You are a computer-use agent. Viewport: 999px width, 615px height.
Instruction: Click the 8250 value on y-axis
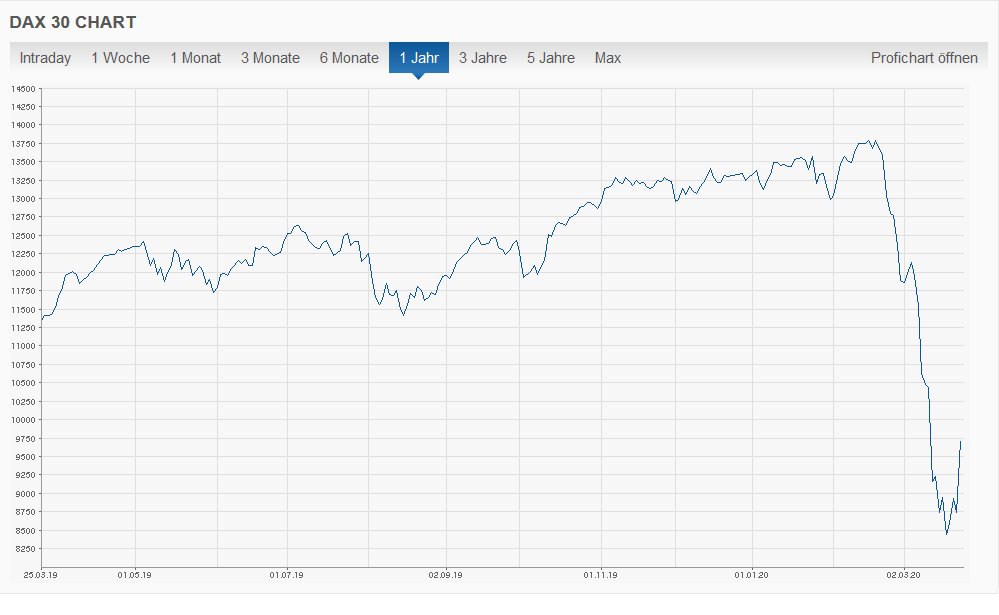click(x=25, y=549)
